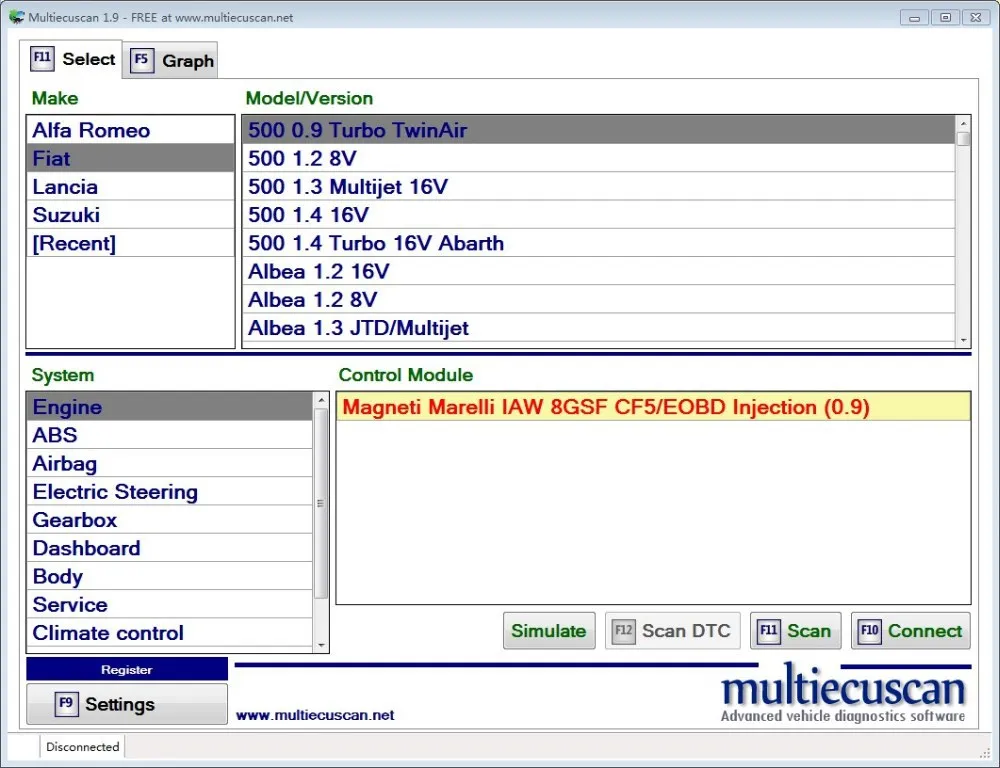
Task: Click the Simulate button
Action: coord(549,631)
